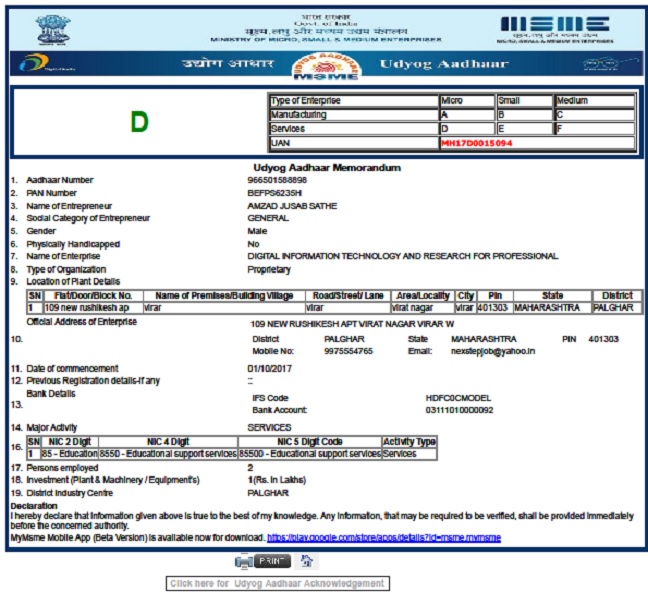Click the printer icon beside Print
Image resolution: width=648 pixels, height=603 pixels.
pyautogui.click(x=243, y=562)
